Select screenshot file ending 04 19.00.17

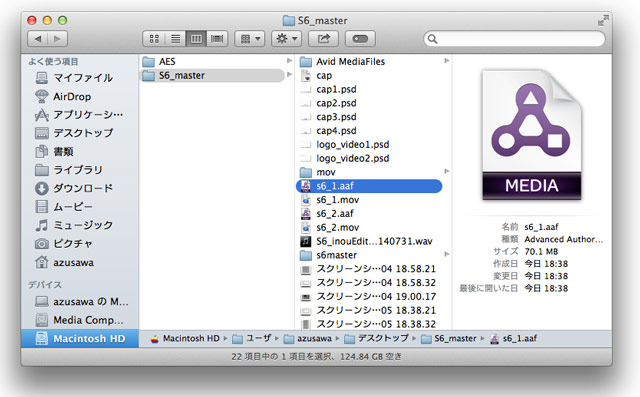(368, 297)
